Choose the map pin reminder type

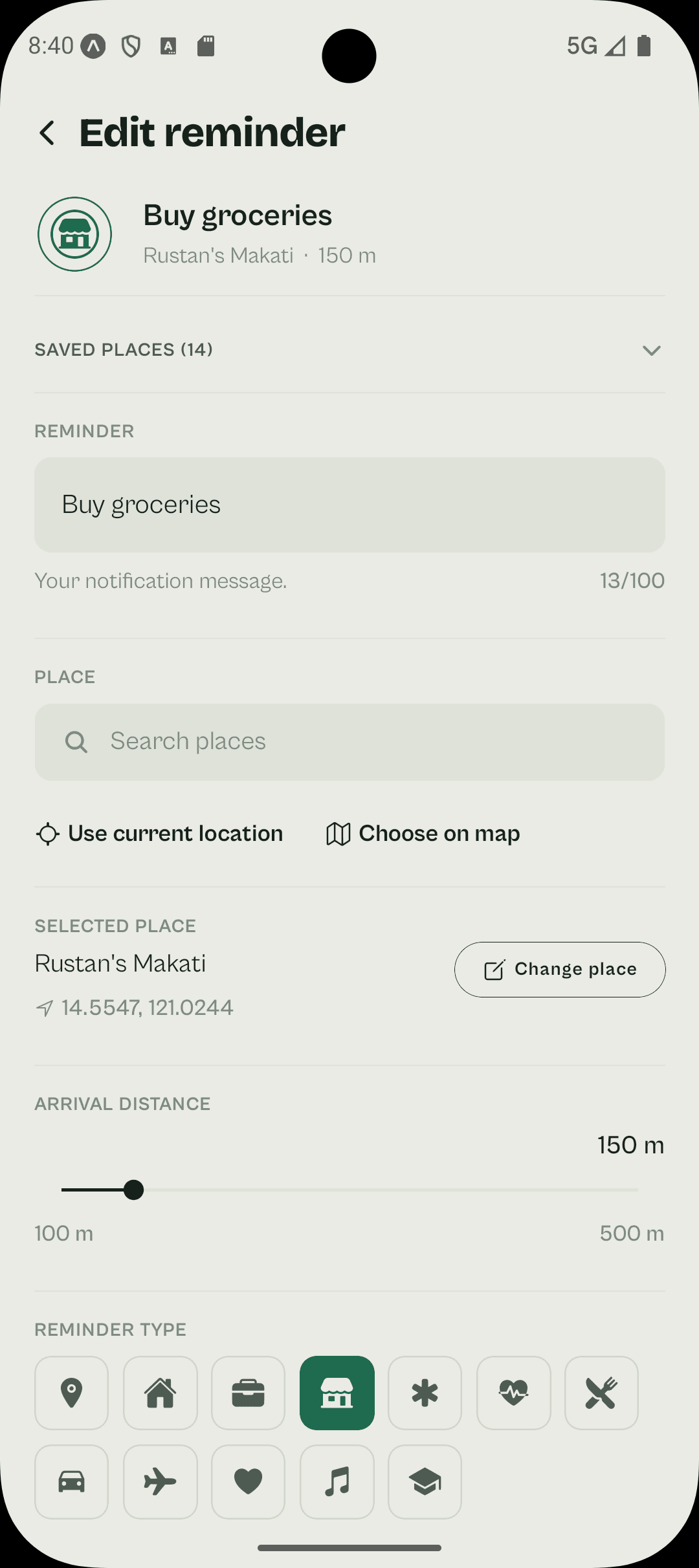click(x=72, y=1393)
